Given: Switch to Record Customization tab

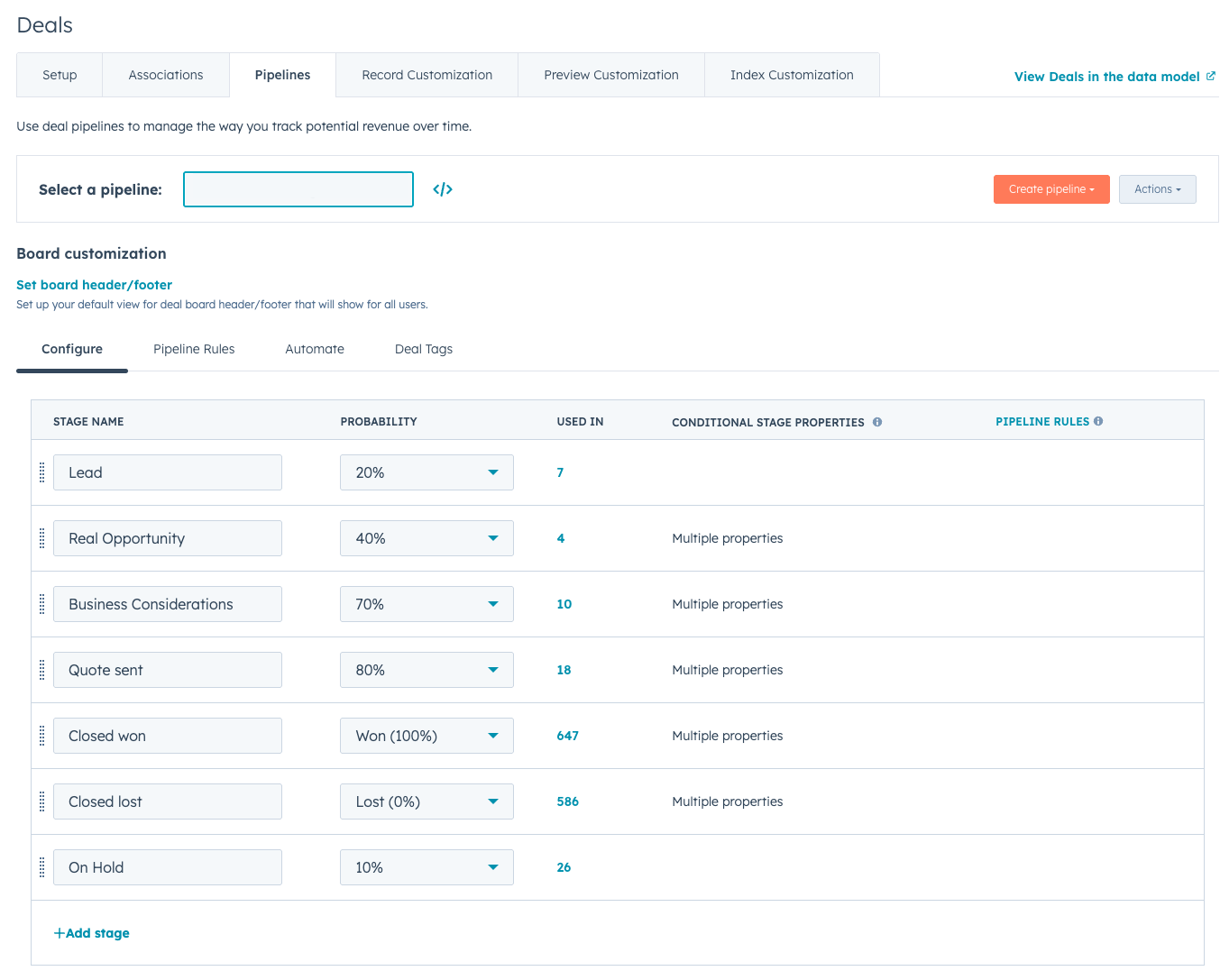Looking at the screenshot, I should tap(427, 75).
